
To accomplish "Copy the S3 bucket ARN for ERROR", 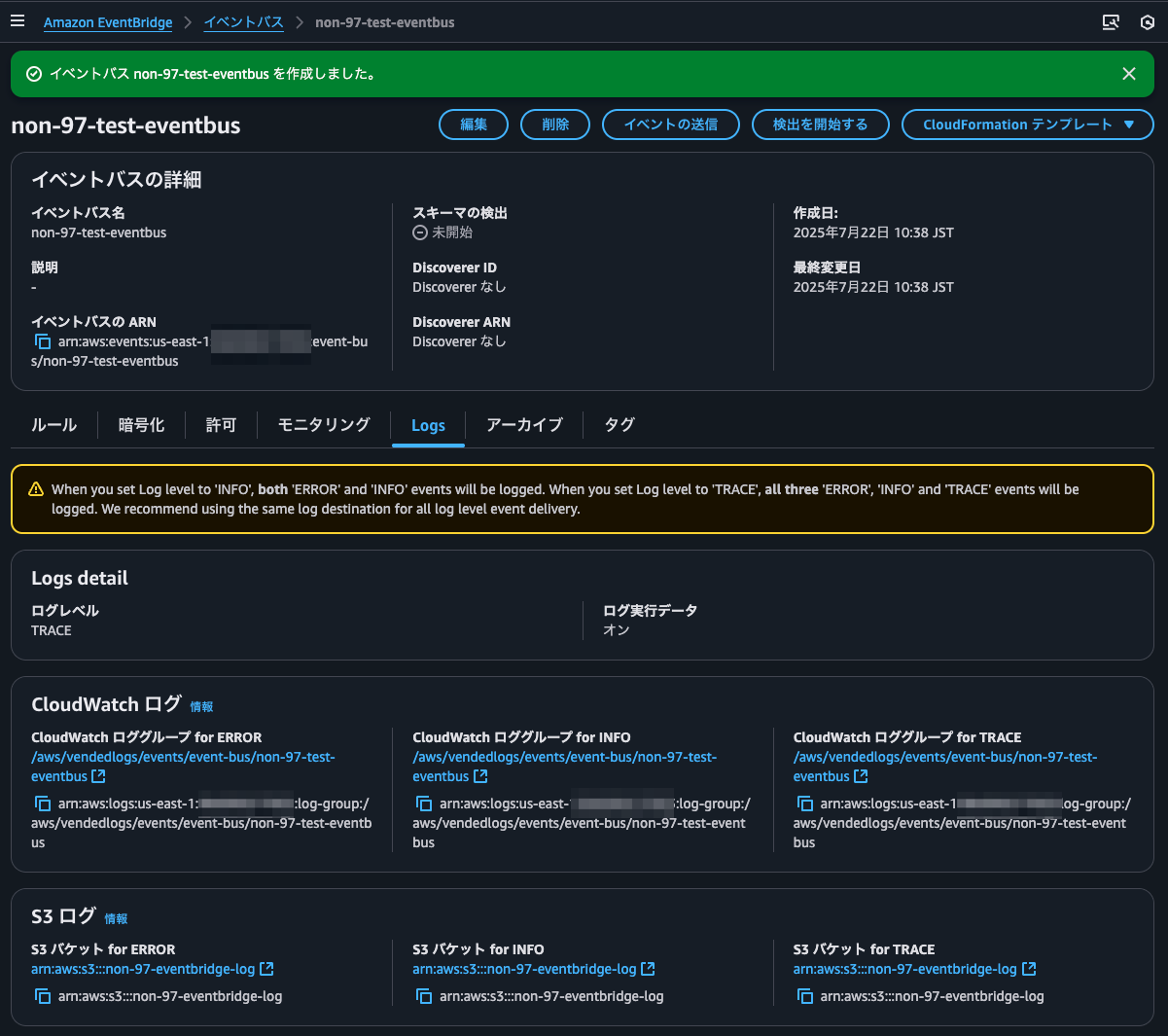I will click(x=42, y=996).
